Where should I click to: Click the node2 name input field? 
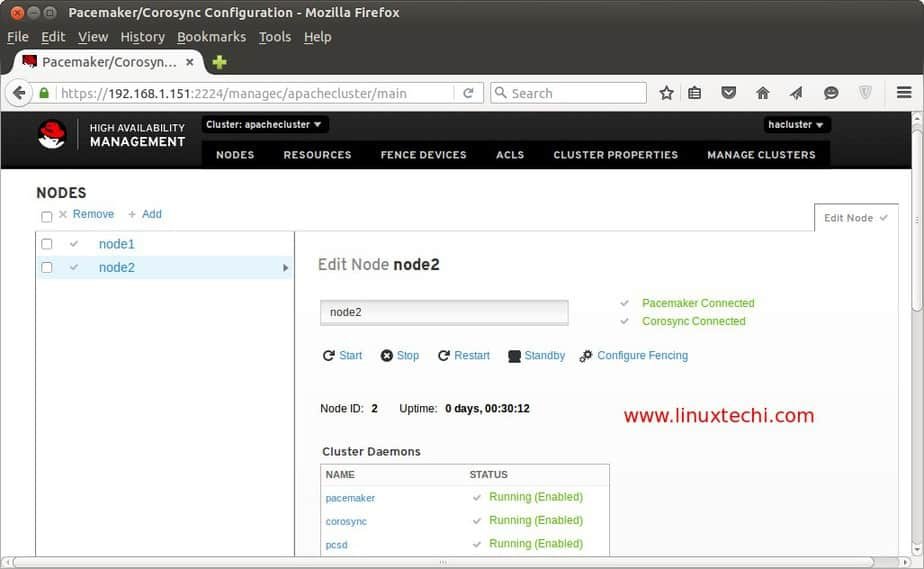coord(444,312)
